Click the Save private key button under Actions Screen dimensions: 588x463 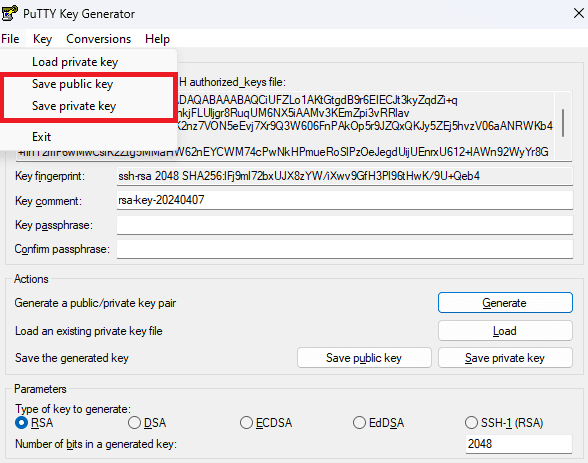click(x=505, y=358)
